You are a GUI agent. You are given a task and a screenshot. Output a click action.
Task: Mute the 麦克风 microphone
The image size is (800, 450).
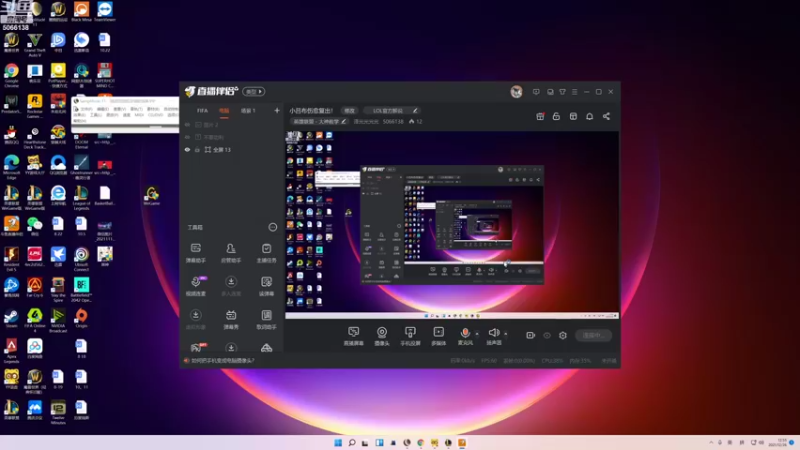click(x=465, y=336)
